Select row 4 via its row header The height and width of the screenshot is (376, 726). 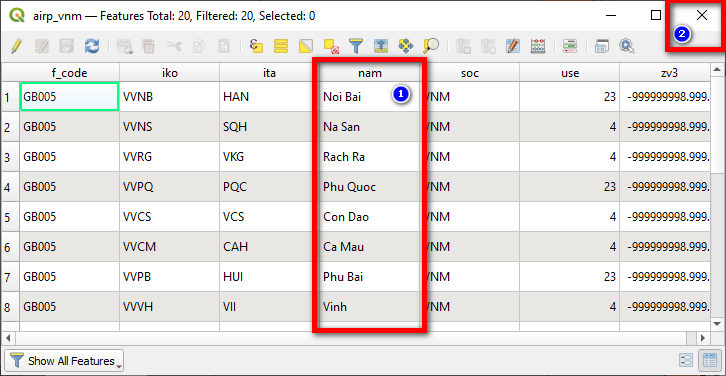pos(10,187)
